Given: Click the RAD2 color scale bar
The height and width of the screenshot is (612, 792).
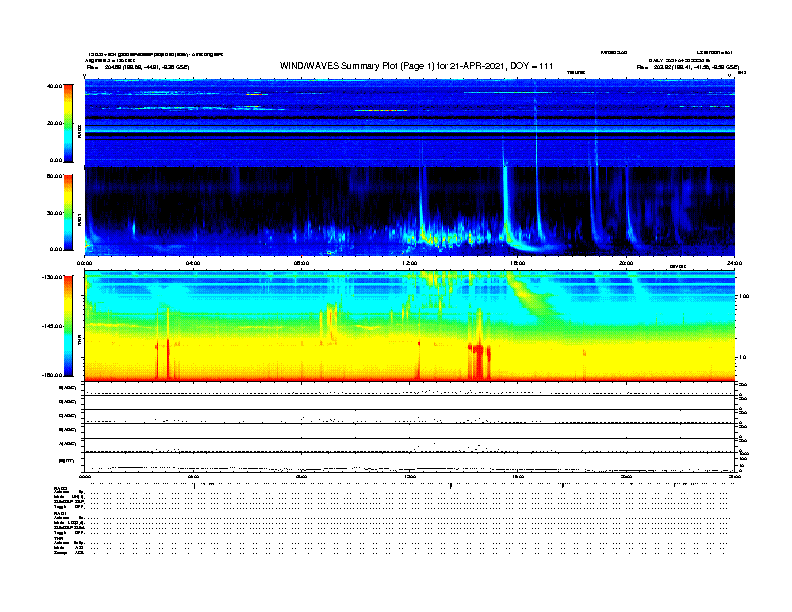Looking at the screenshot, I should point(68,123).
